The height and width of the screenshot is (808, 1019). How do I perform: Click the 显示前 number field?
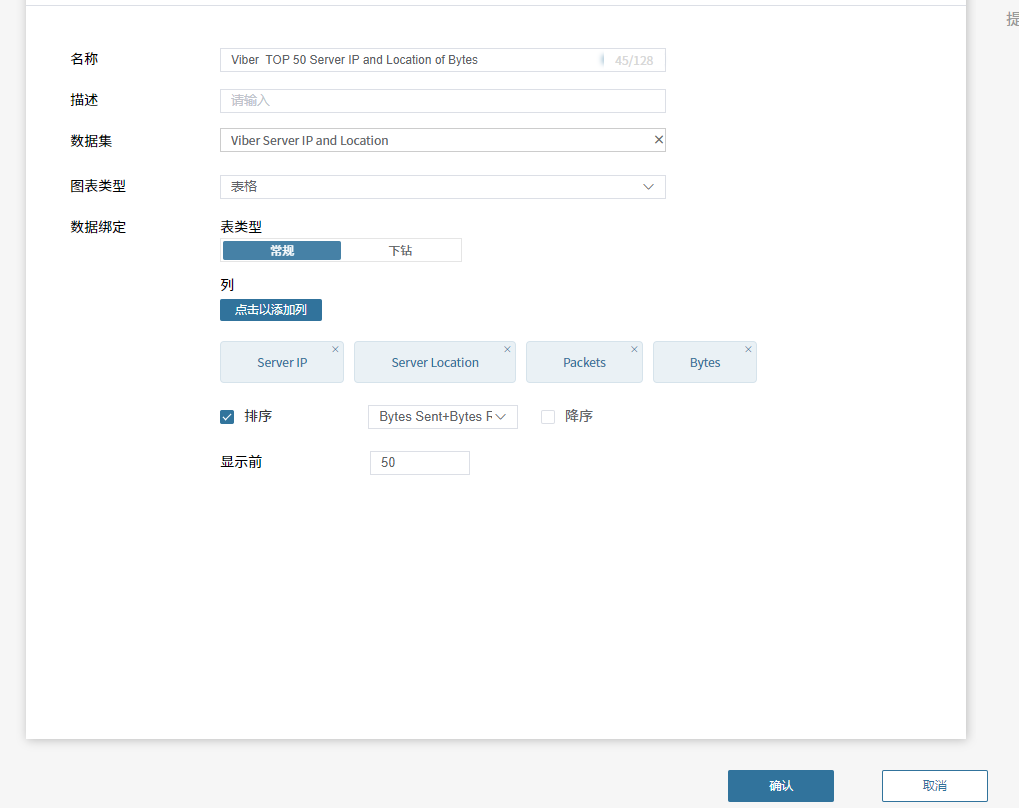point(419,463)
